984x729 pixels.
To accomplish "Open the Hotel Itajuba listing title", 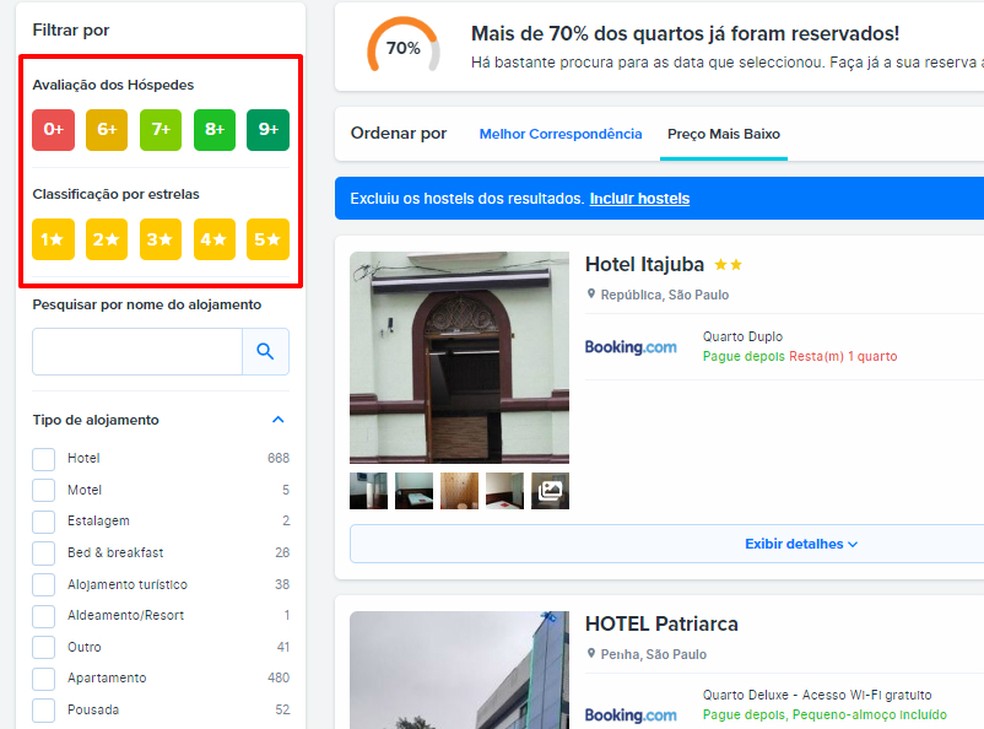I will (644, 264).
